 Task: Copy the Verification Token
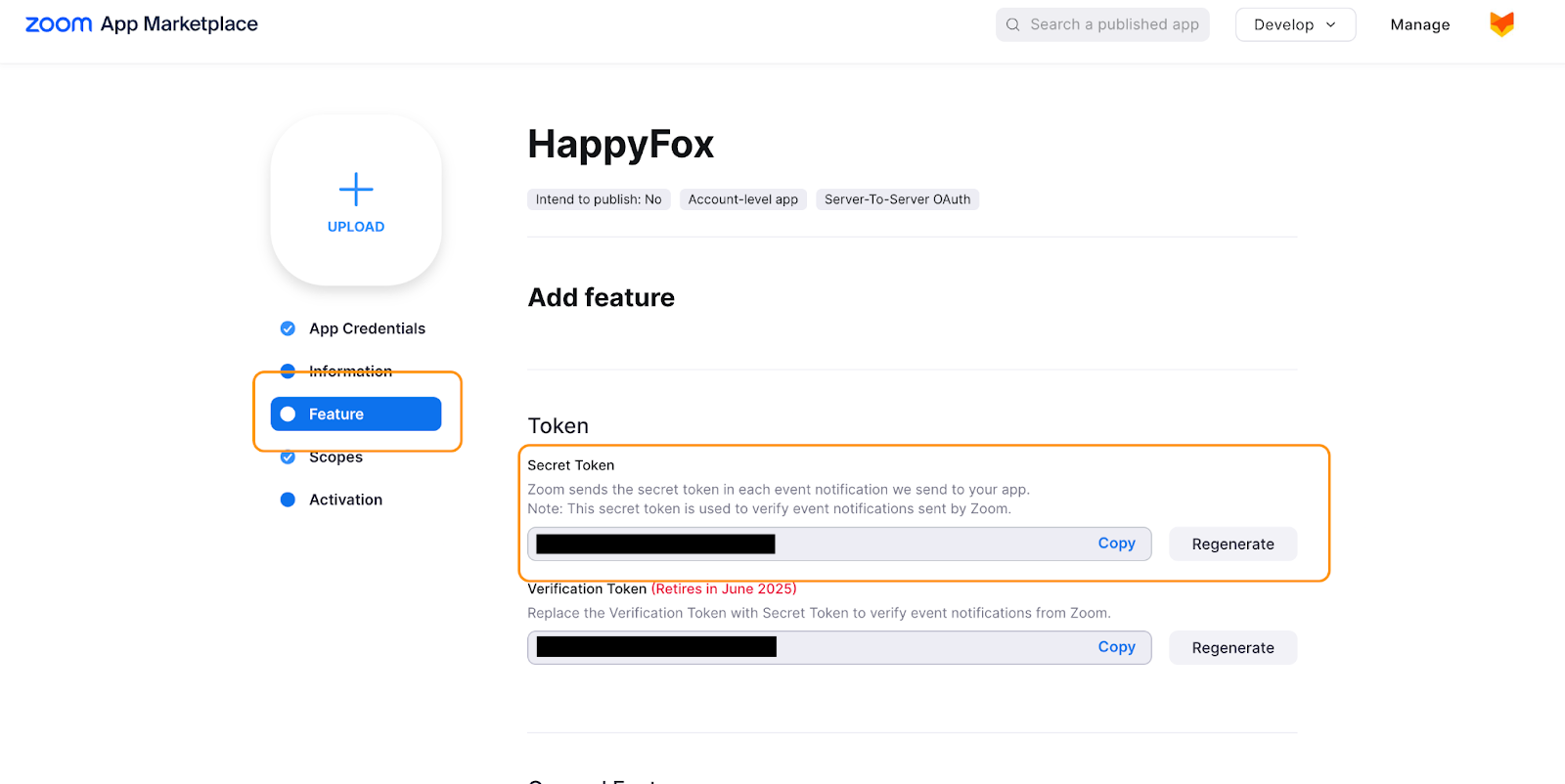[x=1116, y=647]
